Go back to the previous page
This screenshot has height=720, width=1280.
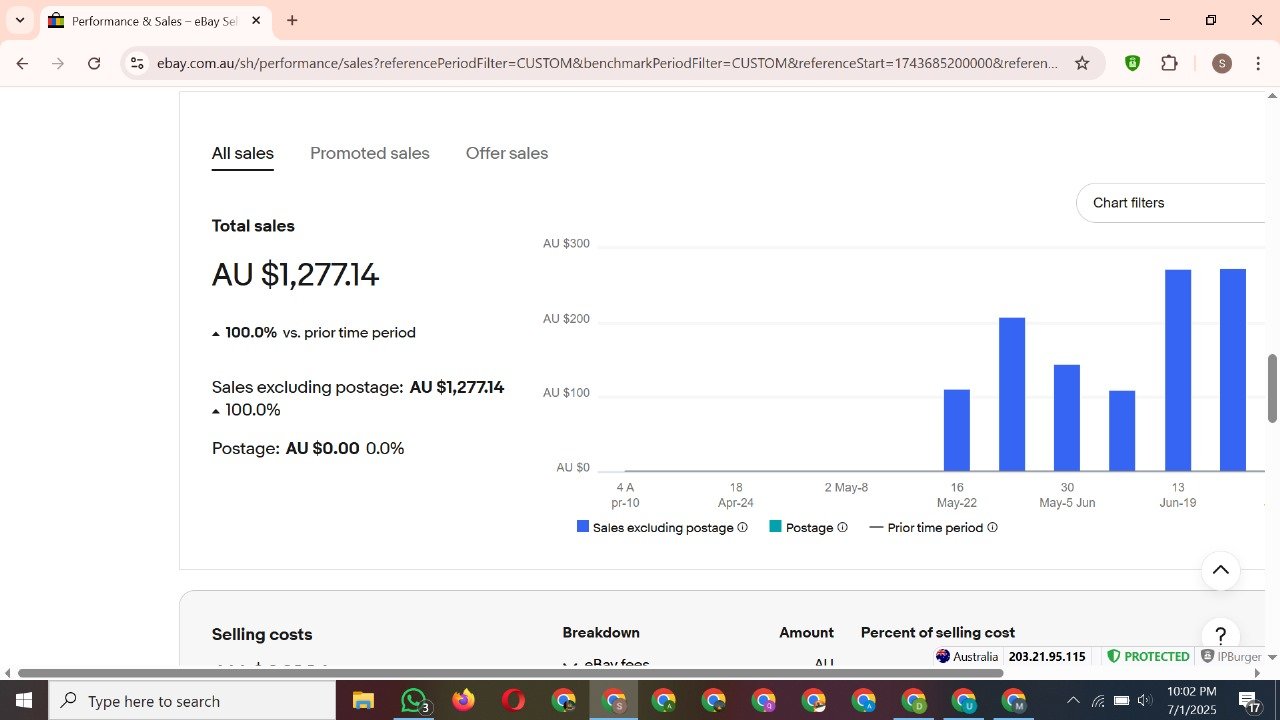pyautogui.click(x=22, y=63)
